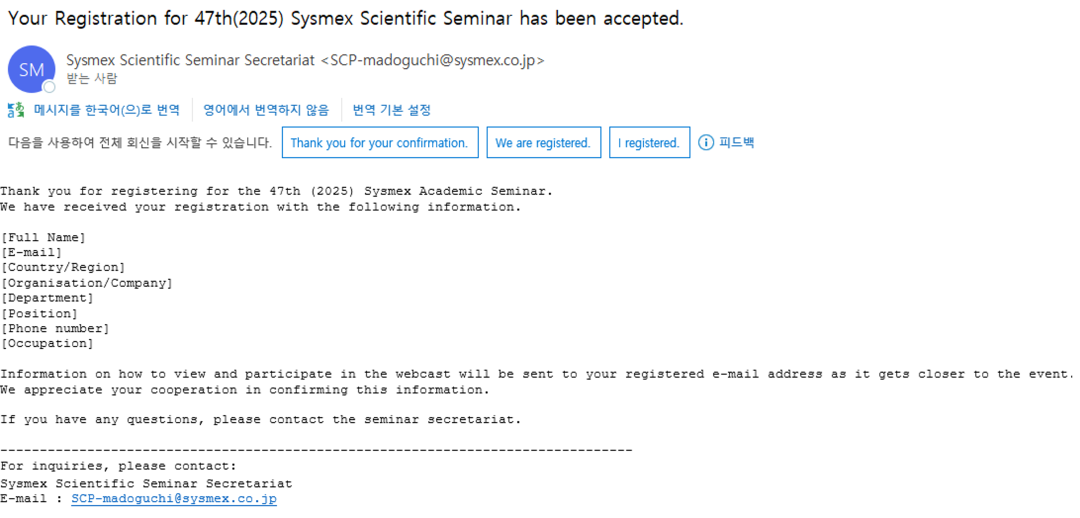This screenshot has height=518, width=1080.
Task: Click sender name Sysmex Scientific Seminar Secretariat
Action: click(191, 60)
